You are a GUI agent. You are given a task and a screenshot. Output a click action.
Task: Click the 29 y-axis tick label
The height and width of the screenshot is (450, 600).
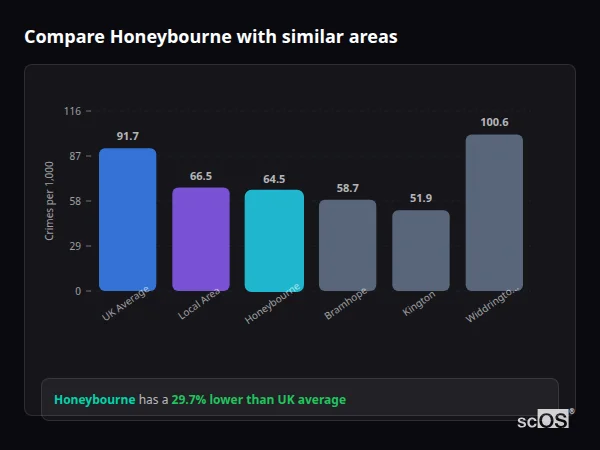(75, 246)
